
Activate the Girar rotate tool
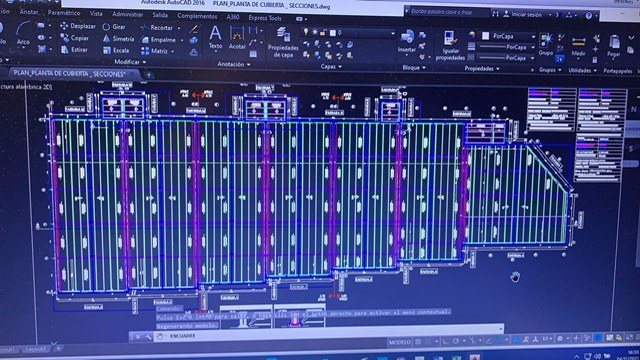click(x=114, y=27)
